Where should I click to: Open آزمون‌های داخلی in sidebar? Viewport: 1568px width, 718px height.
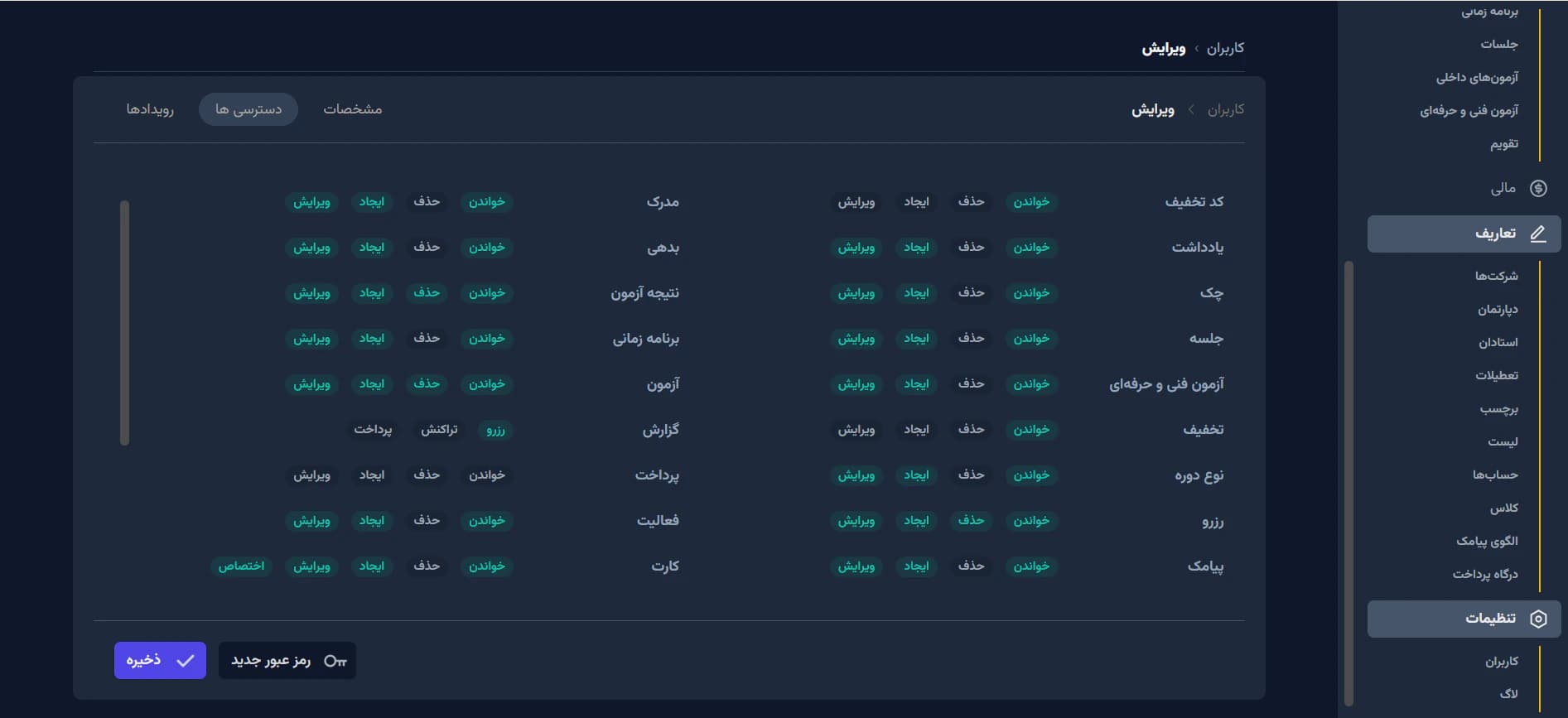click(1477, 77)
